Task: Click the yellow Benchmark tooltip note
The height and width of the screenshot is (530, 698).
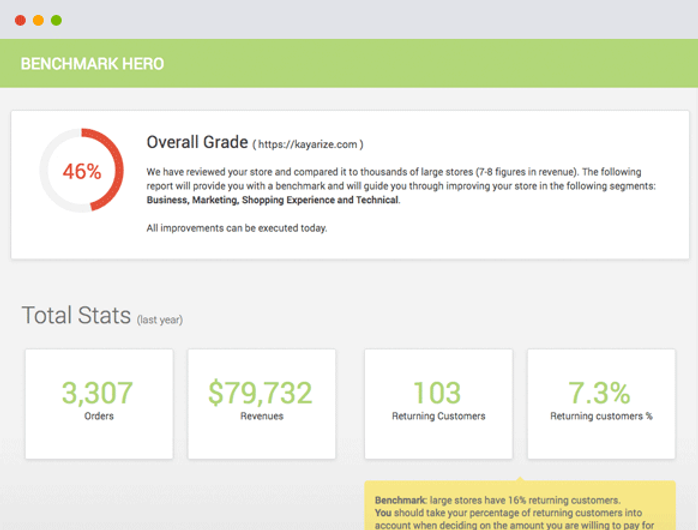Action: click(520, 506)
